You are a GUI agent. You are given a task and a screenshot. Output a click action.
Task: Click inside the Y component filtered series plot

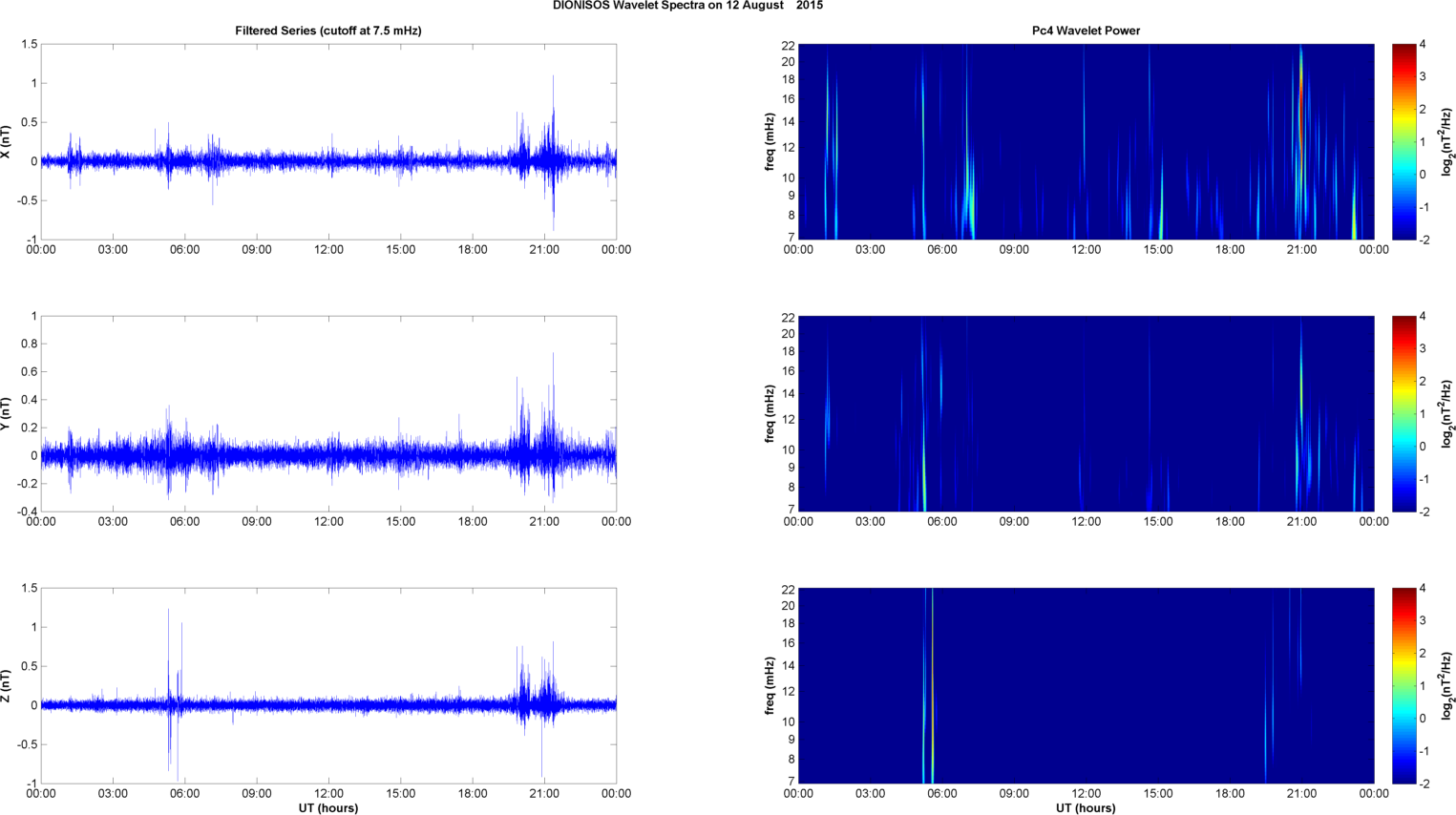pos(328,414)
